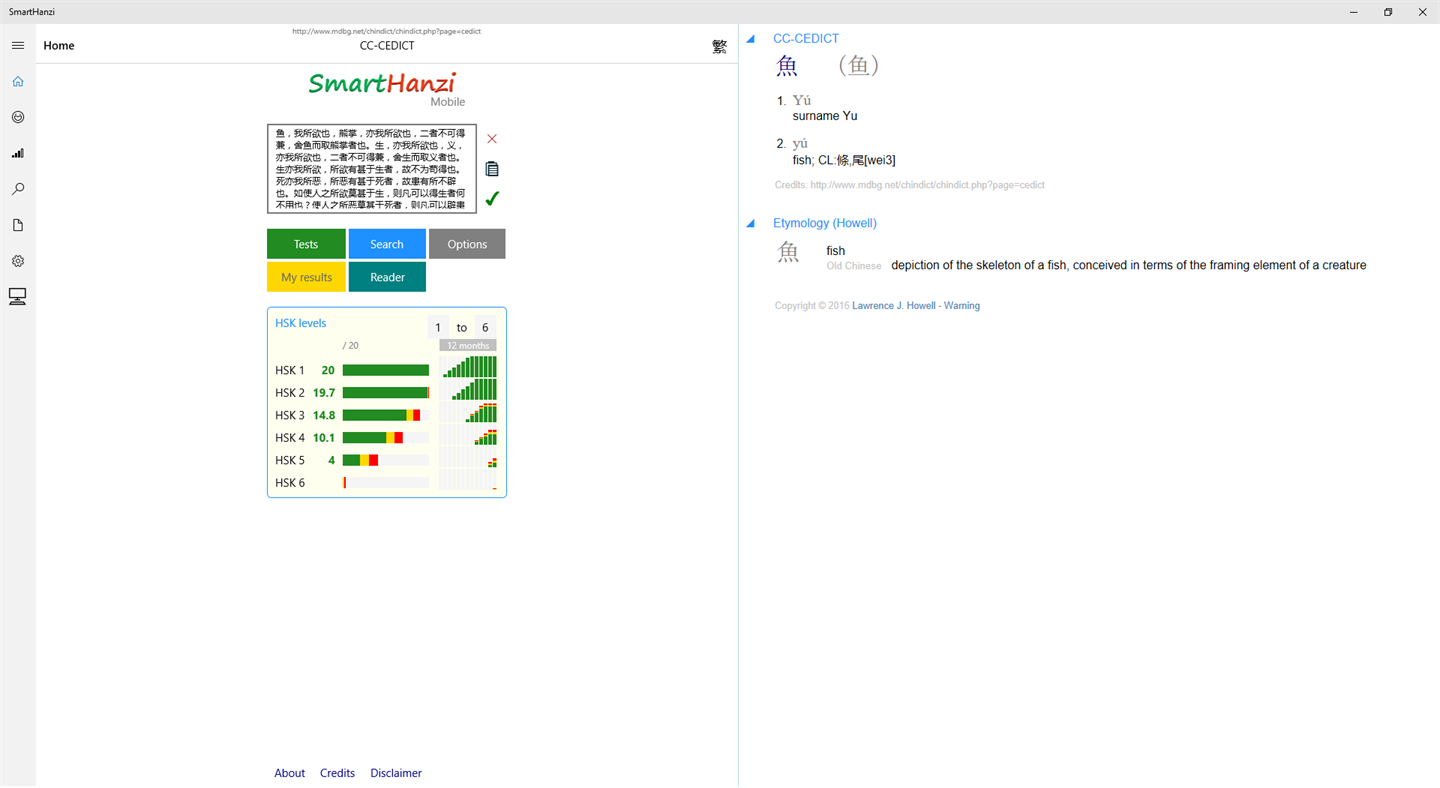
Task: Click the 12 months period label
Action: coord(468,346)
